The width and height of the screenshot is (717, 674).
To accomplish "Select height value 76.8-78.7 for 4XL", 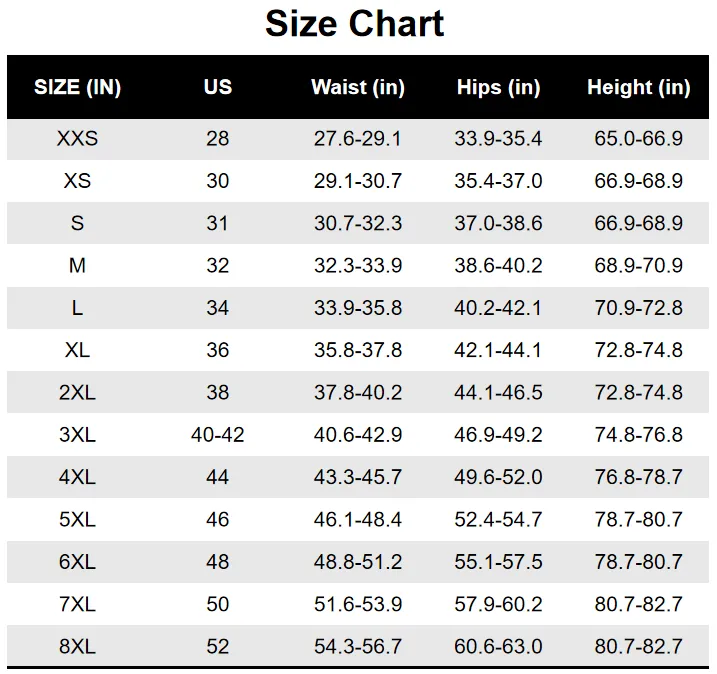I will click(x=638, y=477).
